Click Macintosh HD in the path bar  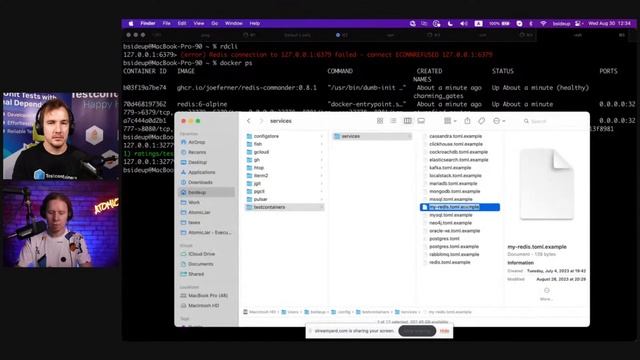[x=260, y=312]
